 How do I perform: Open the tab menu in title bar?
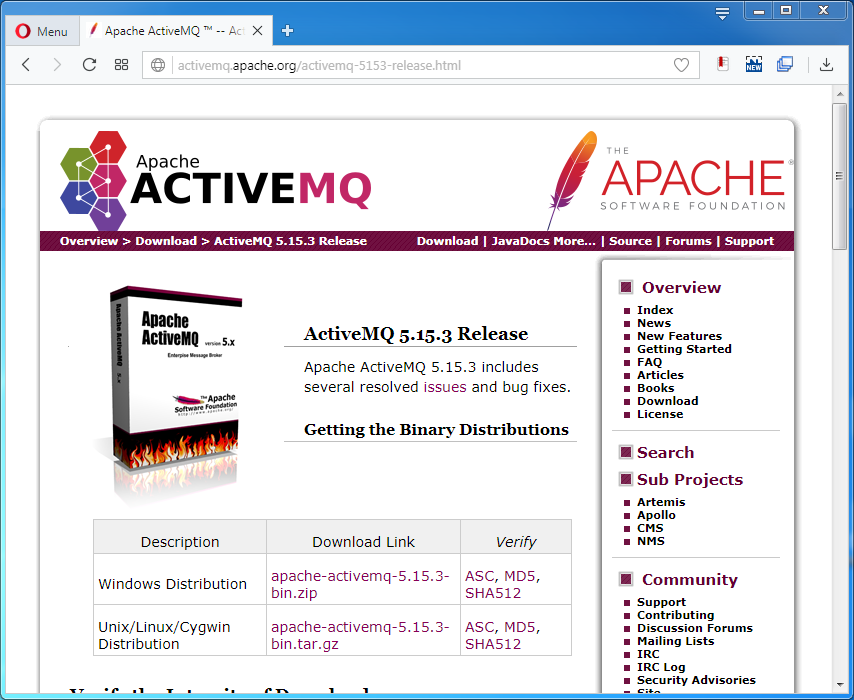pyautogui.click(x=723, y=12)
